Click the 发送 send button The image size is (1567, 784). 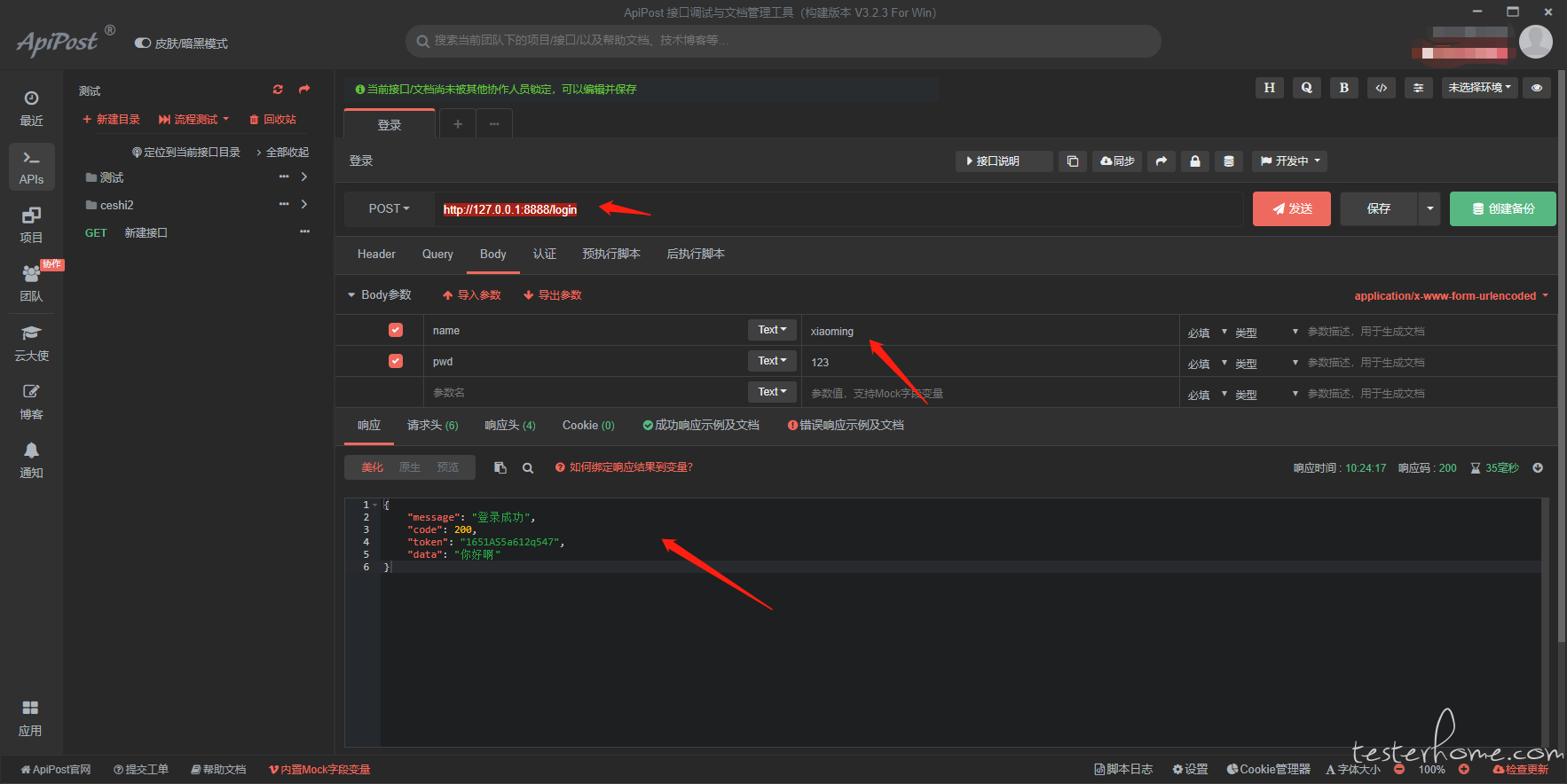[x=1291, y=208]
